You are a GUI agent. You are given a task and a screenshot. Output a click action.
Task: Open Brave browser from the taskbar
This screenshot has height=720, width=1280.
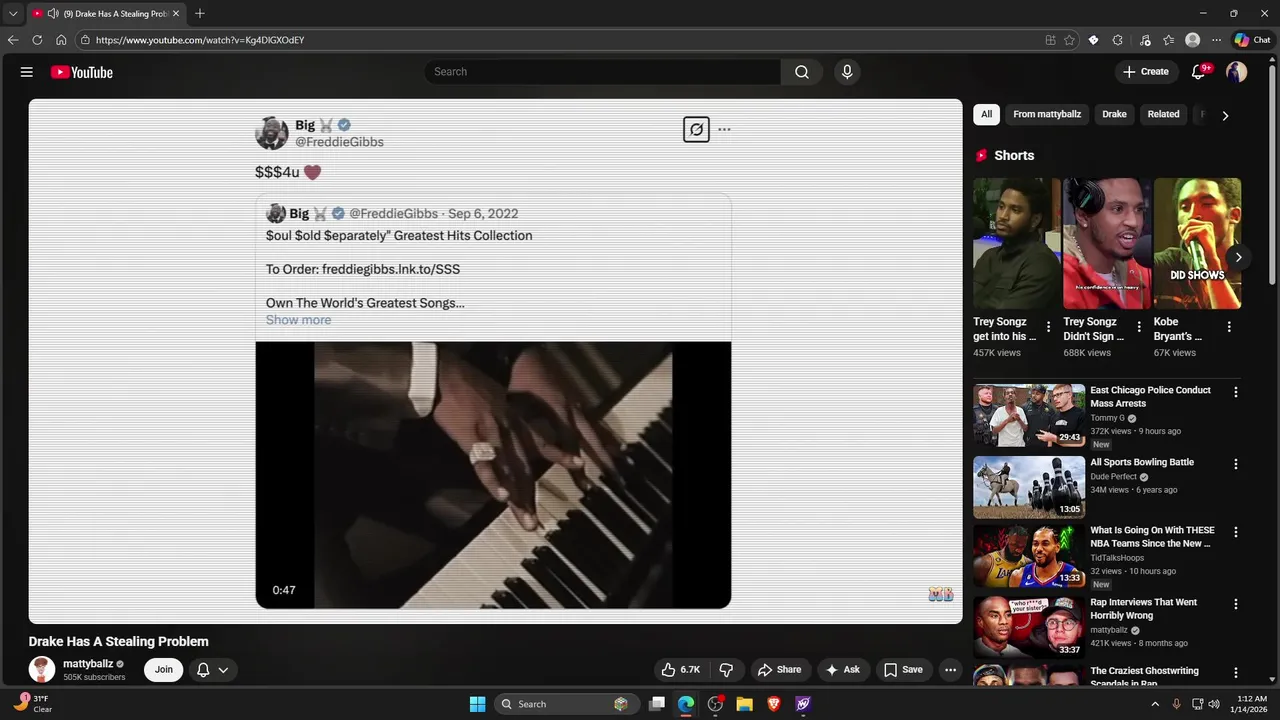(773, 704)
